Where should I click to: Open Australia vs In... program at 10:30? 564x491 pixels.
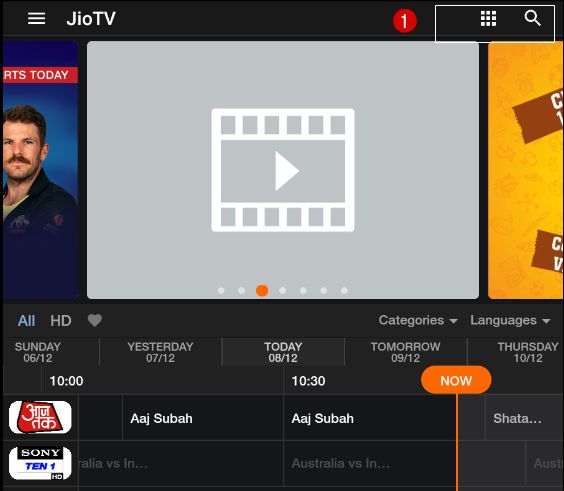[370, 463]
